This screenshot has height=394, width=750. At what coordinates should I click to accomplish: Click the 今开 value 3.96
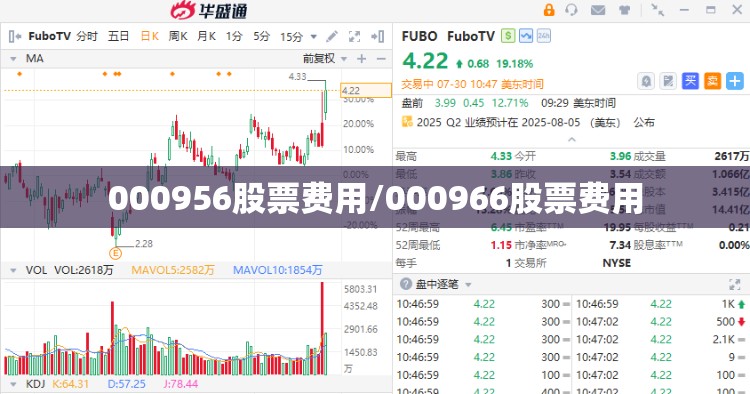620,156
